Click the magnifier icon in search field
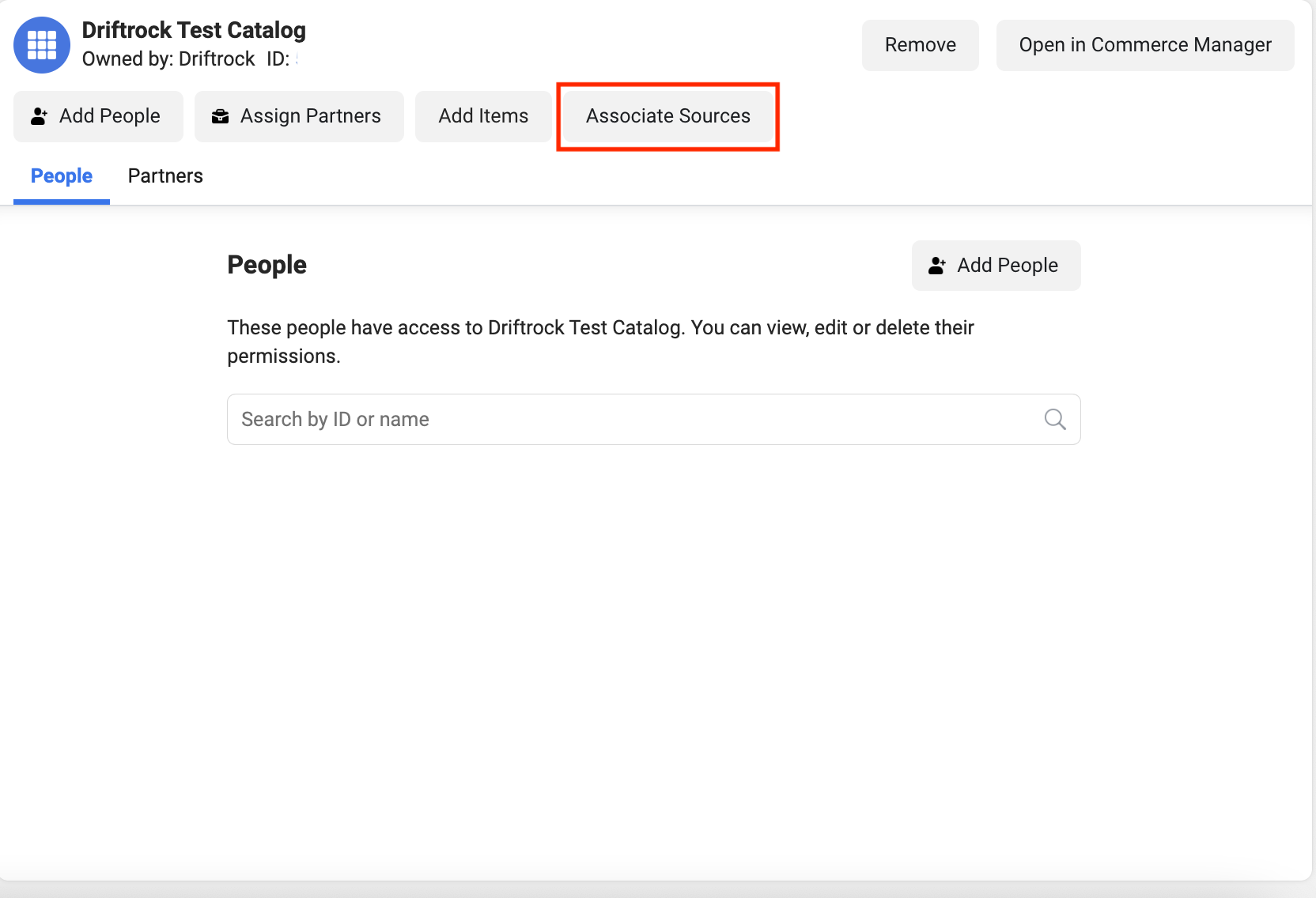Viewport: 1316px width, 898px height. [x=1055, y=419]
